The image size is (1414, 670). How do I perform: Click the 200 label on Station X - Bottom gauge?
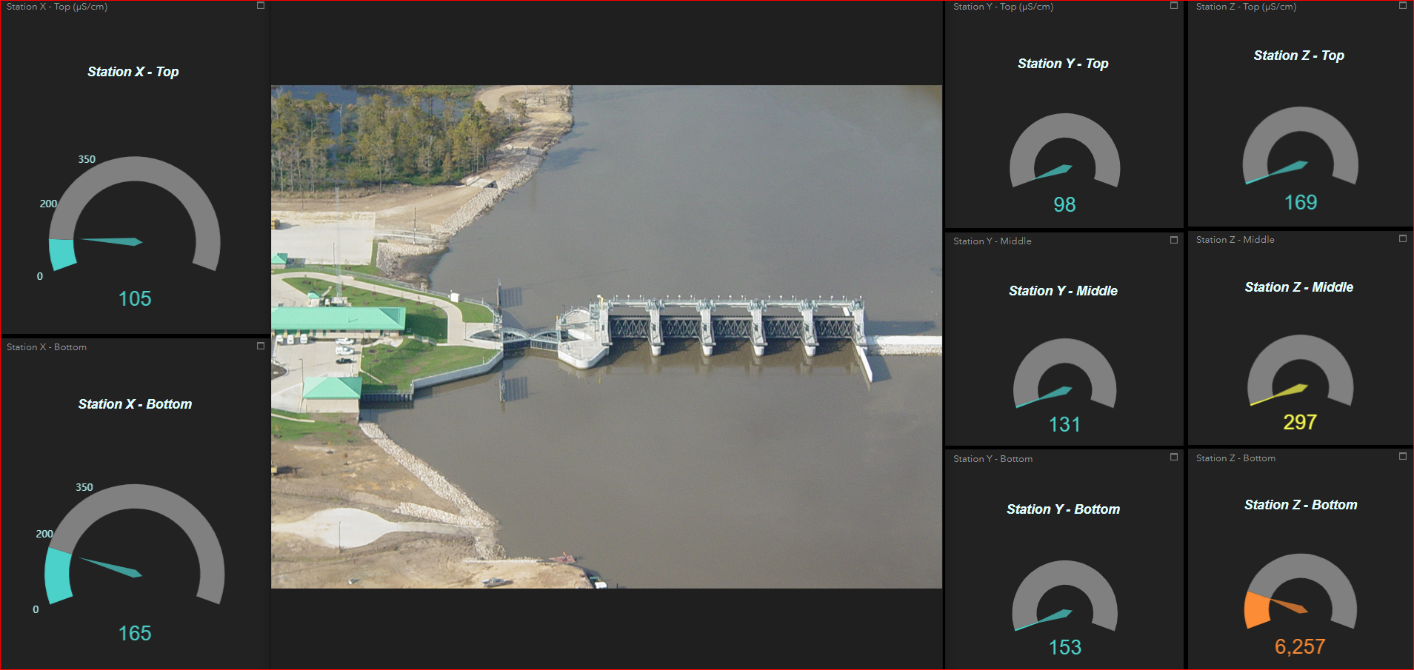point(44,534)
